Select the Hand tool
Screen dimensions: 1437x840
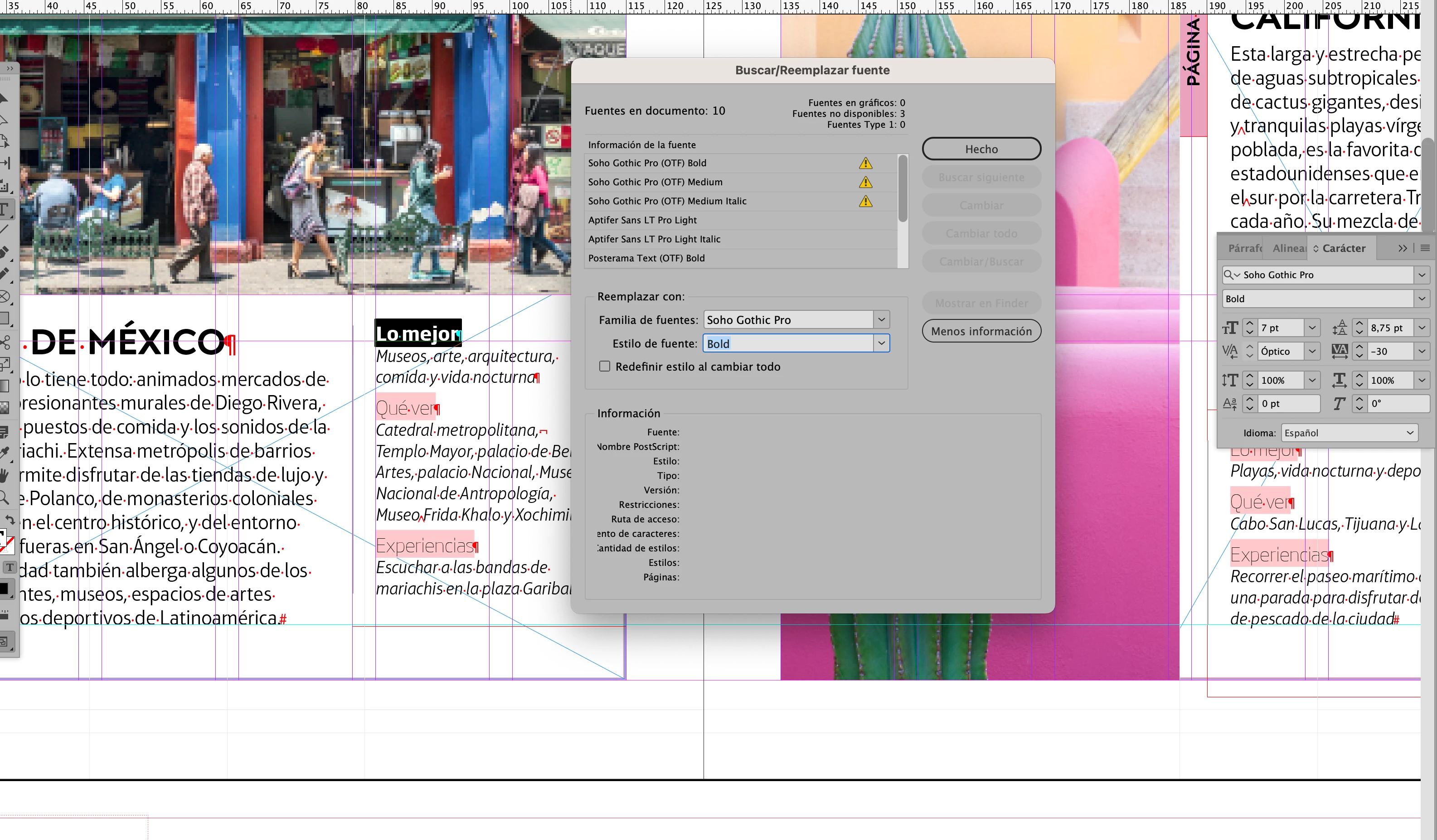(5, 475)
